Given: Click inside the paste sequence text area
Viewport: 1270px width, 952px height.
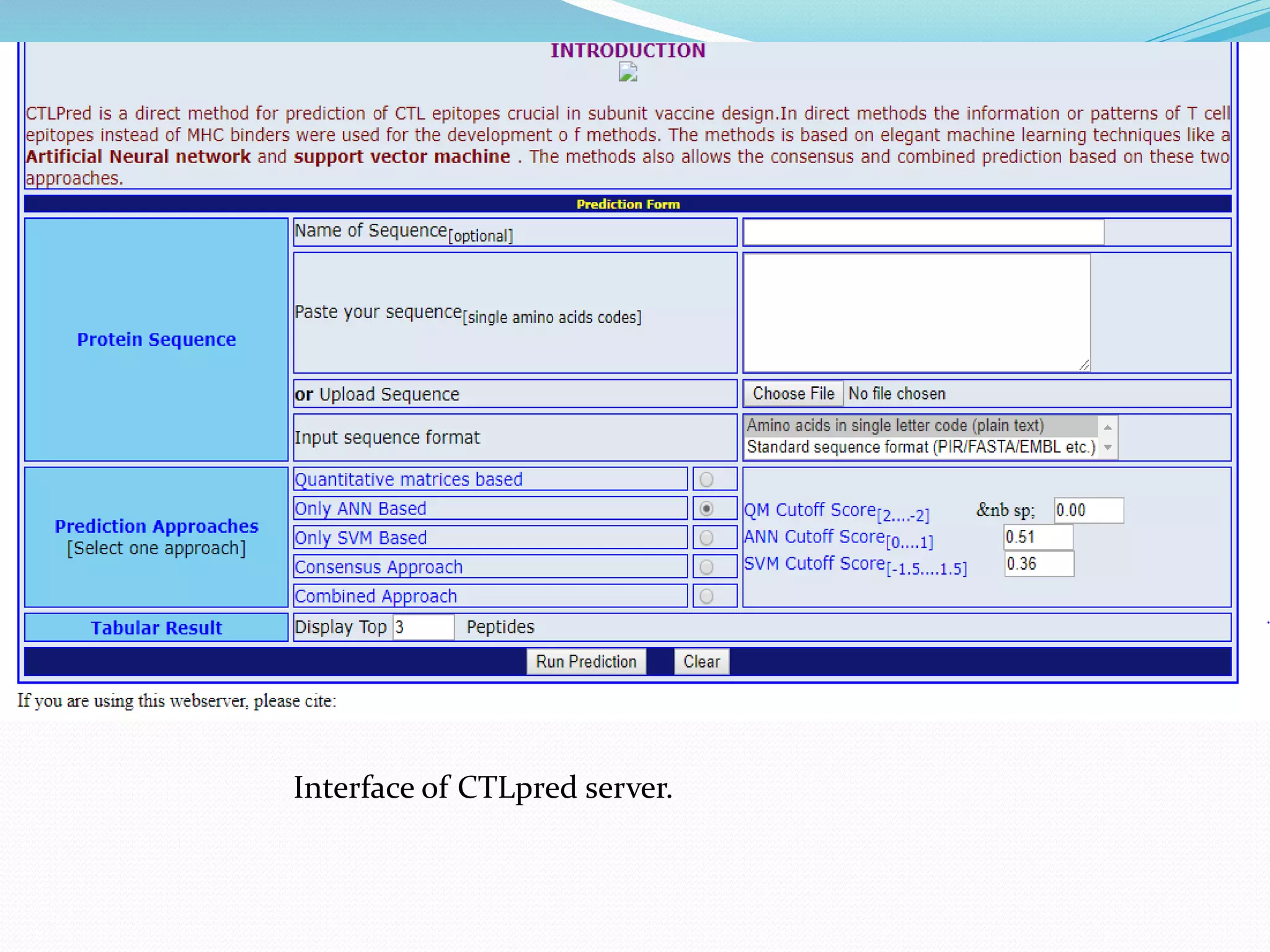Looking at the screenshot, I should pos(917,312).
